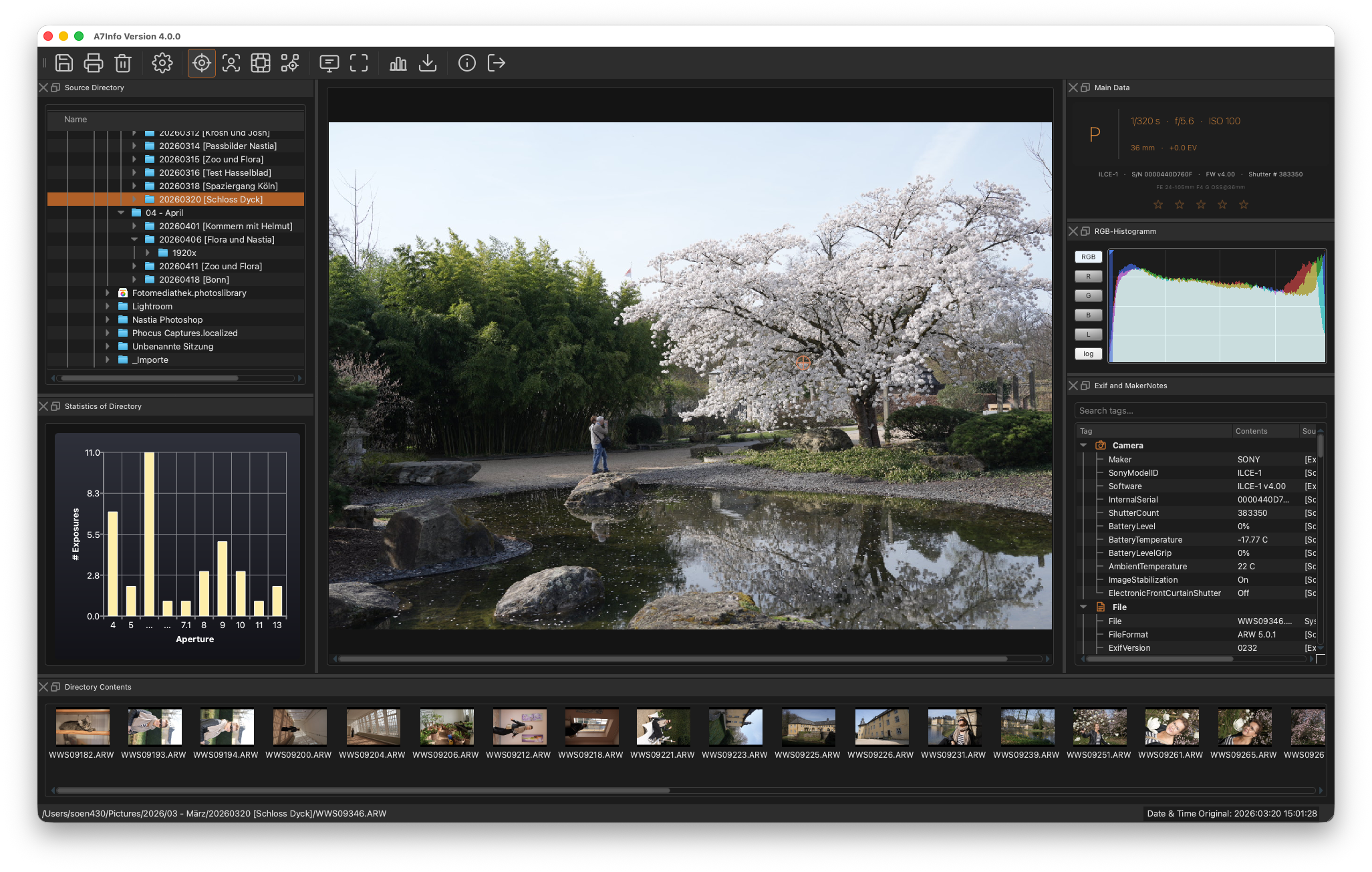Click the trash delete toolbar icon

pos(123,63)
